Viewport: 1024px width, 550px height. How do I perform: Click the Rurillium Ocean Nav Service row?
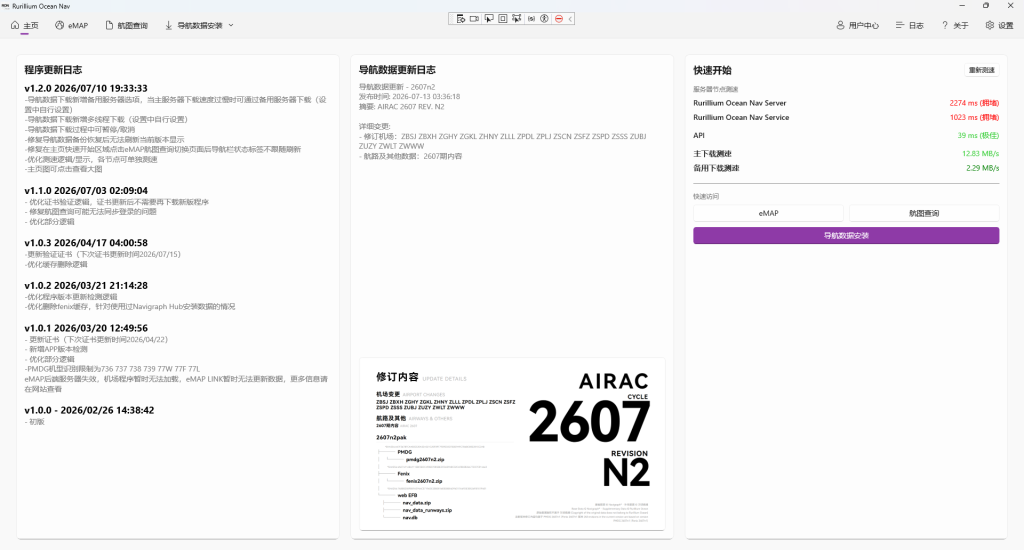click(846, 118)
